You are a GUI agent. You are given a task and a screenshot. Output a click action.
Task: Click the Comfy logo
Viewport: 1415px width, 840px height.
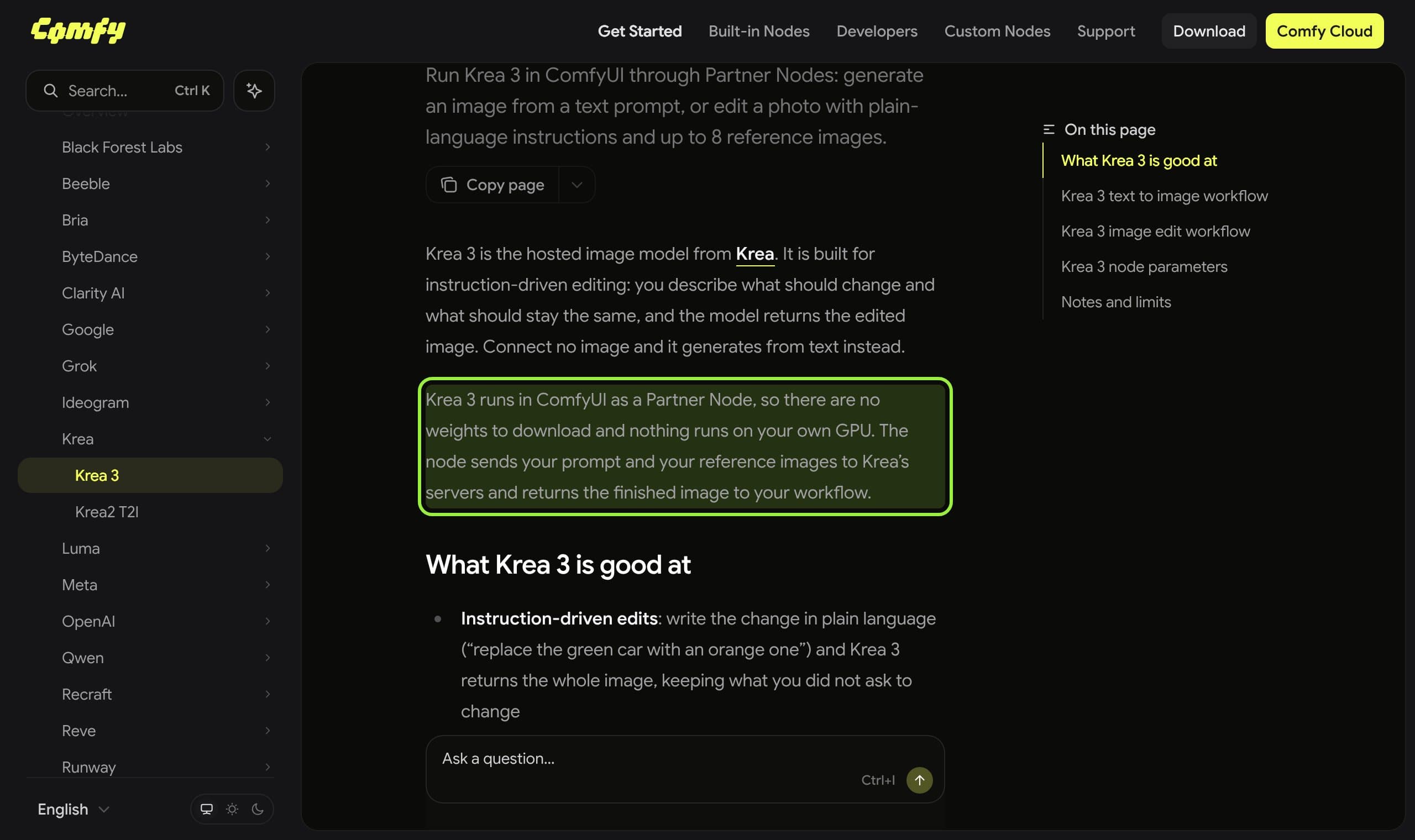pyautogui.click(x=78, y=30)
